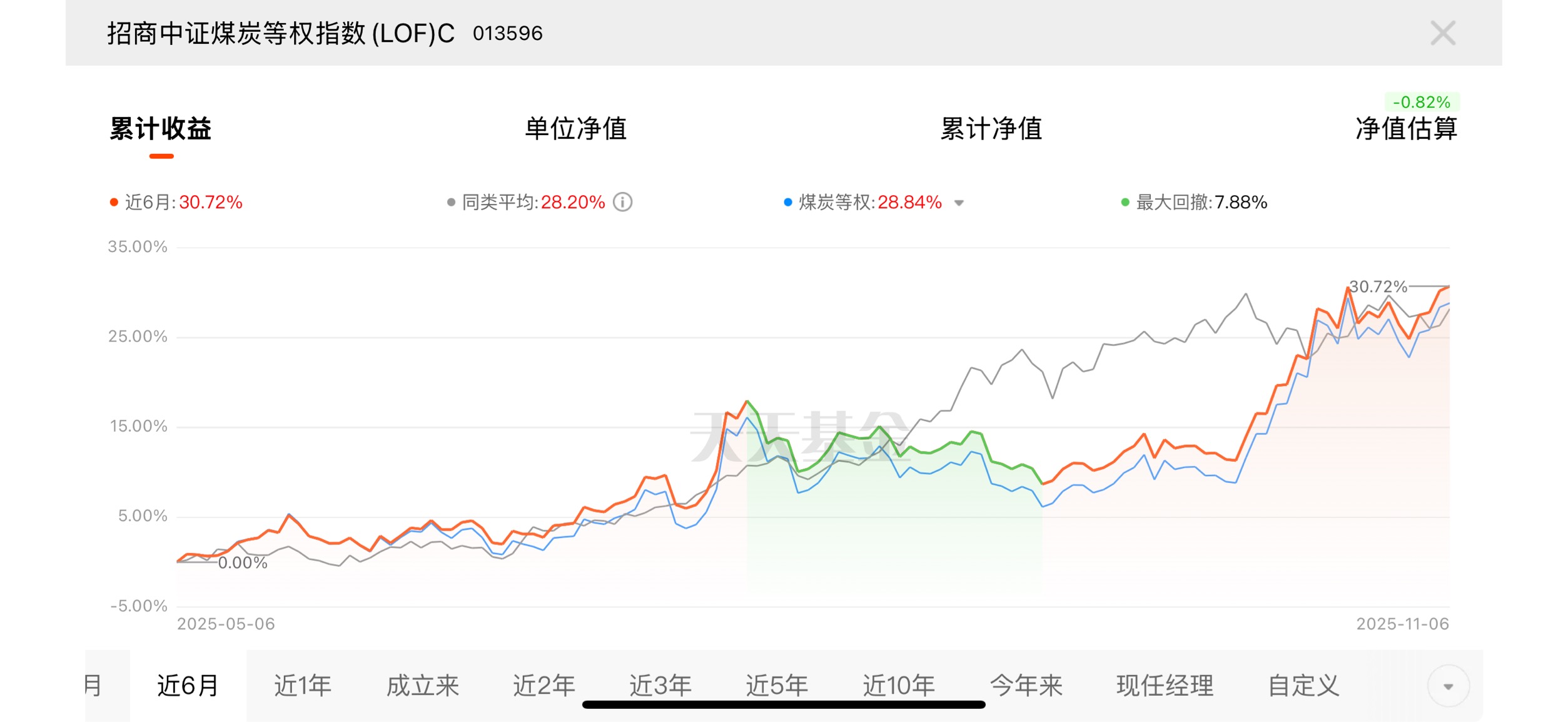Toggle the green 最大回撤 legend dot
This screenshot has height=722, width=1568.
point(1125,202)
